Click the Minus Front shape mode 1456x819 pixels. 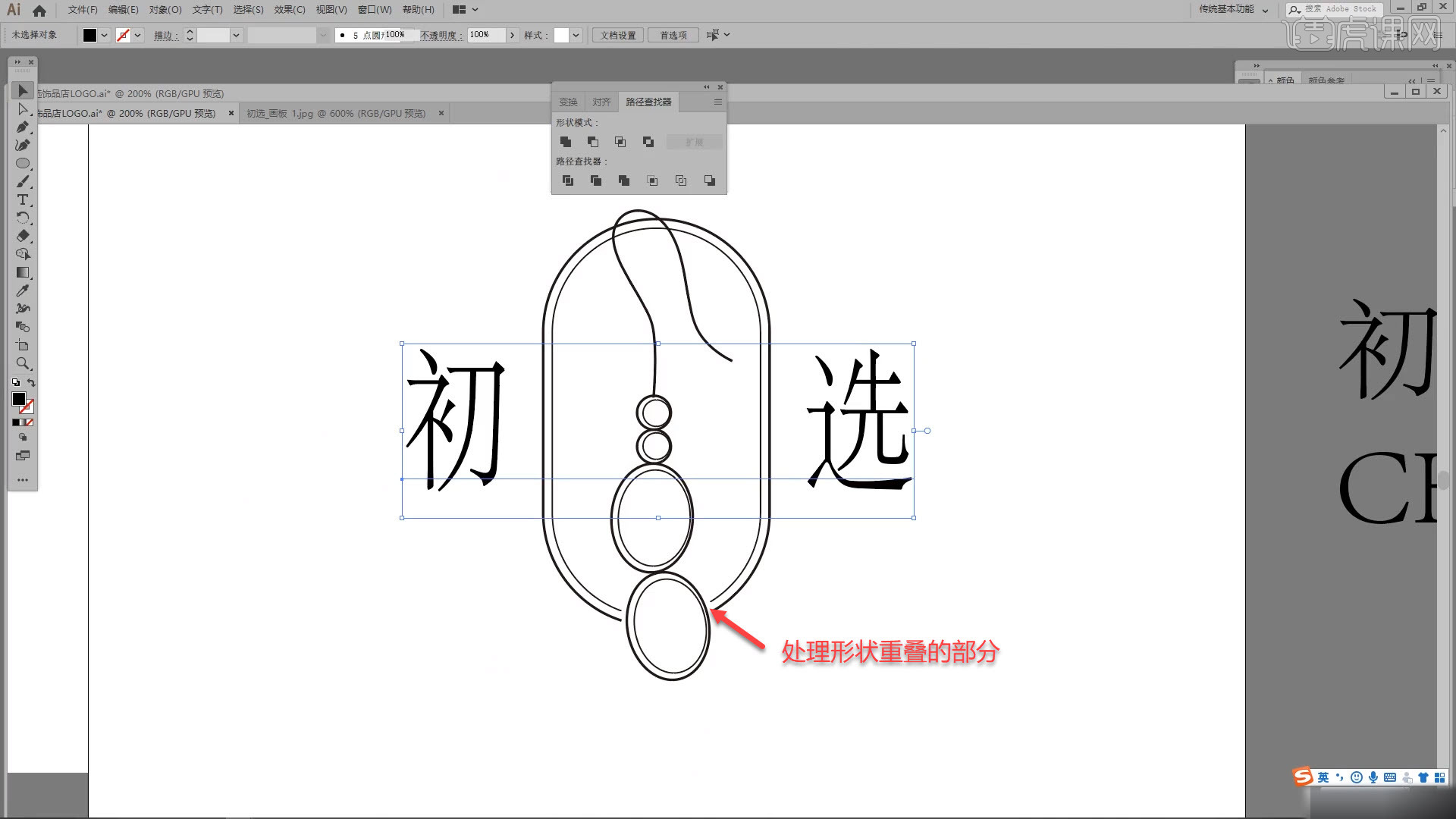click(592, 141)
